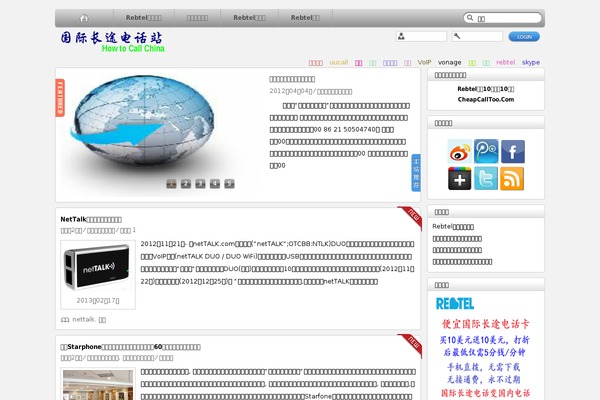Open the CheapCallToo.Com sidebar link
The height and width of the screenshot is (400, 600).
pos(486,100)
